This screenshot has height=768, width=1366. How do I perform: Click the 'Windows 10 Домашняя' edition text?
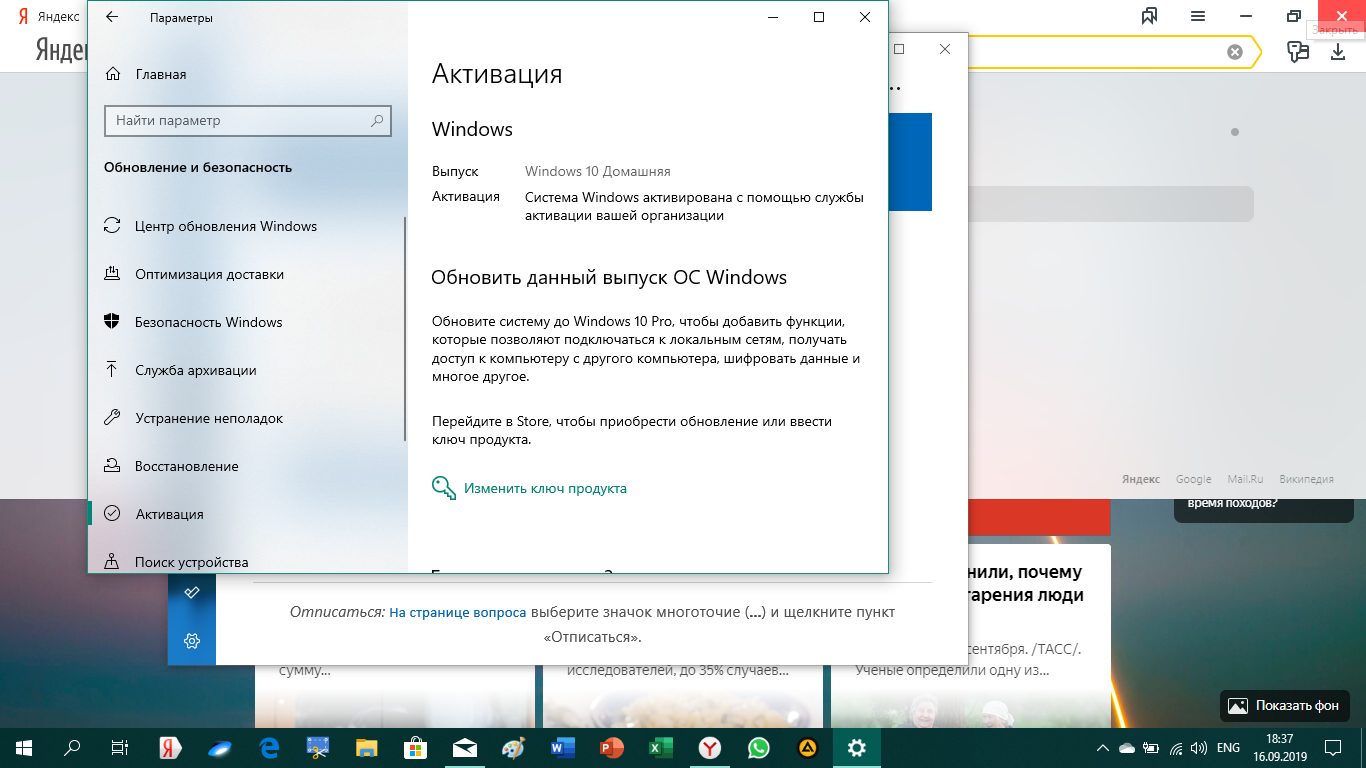point(598,171)
